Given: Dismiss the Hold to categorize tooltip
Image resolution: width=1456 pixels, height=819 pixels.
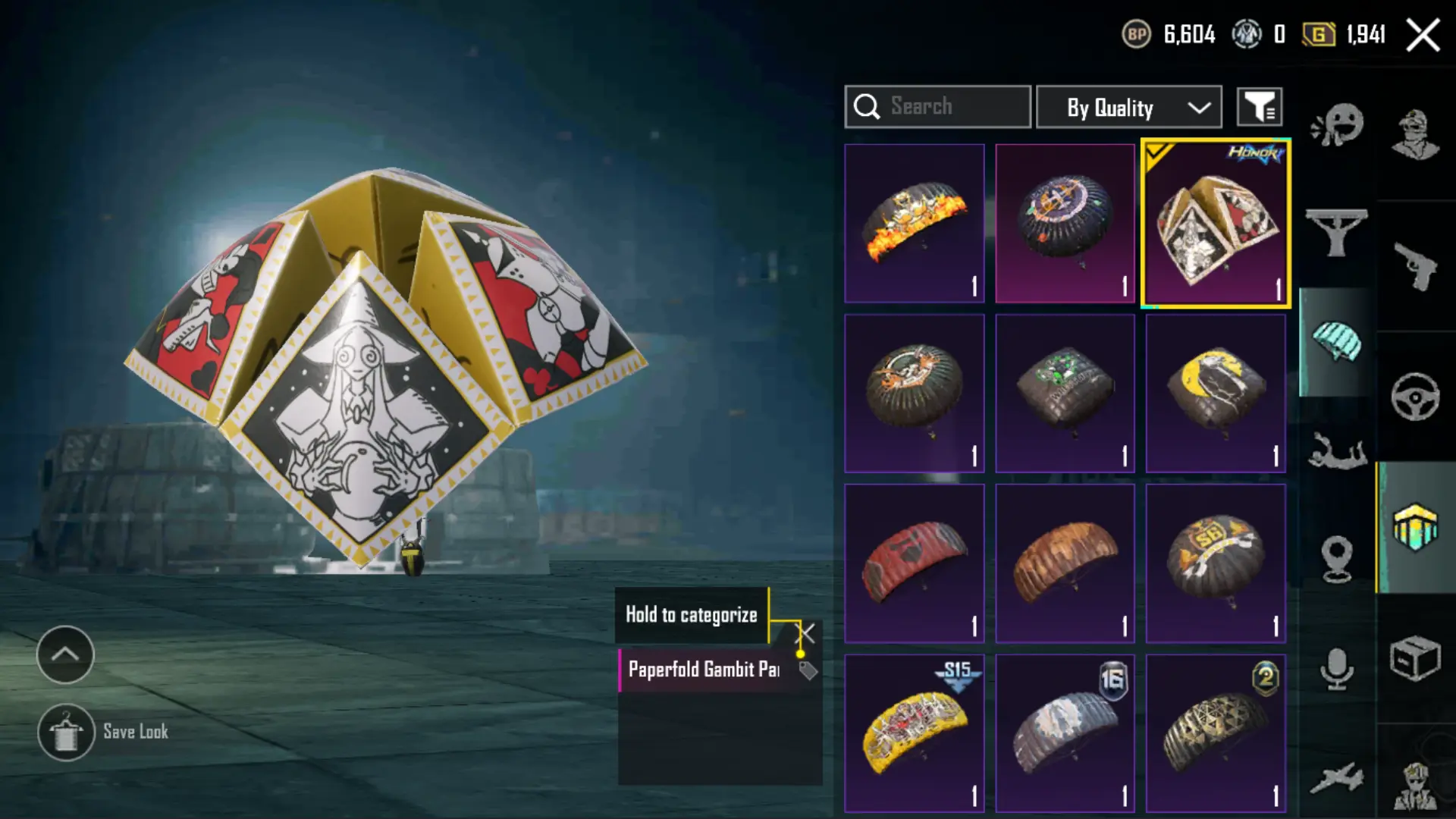Looking at the screenshot, I should coord(805,633).
